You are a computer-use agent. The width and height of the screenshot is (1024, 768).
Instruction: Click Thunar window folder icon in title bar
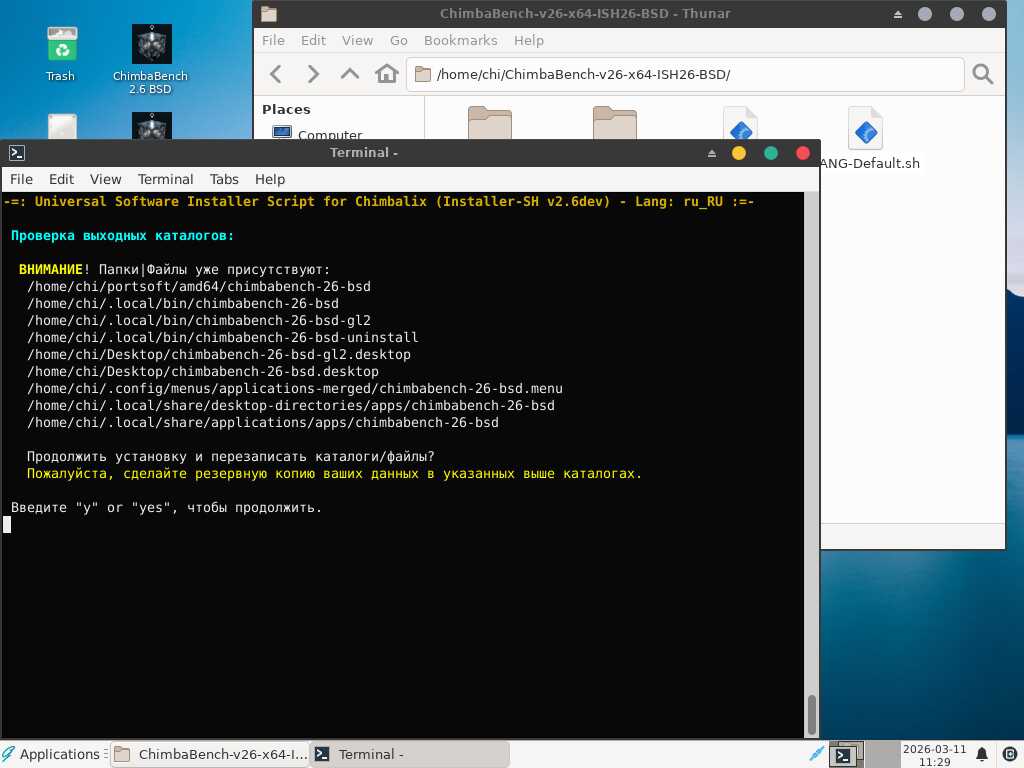tap(268, 14)
